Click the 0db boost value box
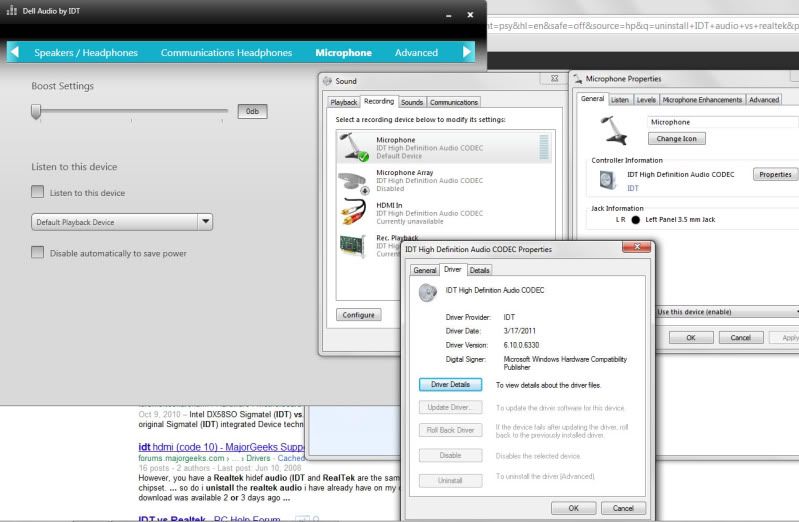799x522 pixels. pyautogui.click(x=252, y=111)
